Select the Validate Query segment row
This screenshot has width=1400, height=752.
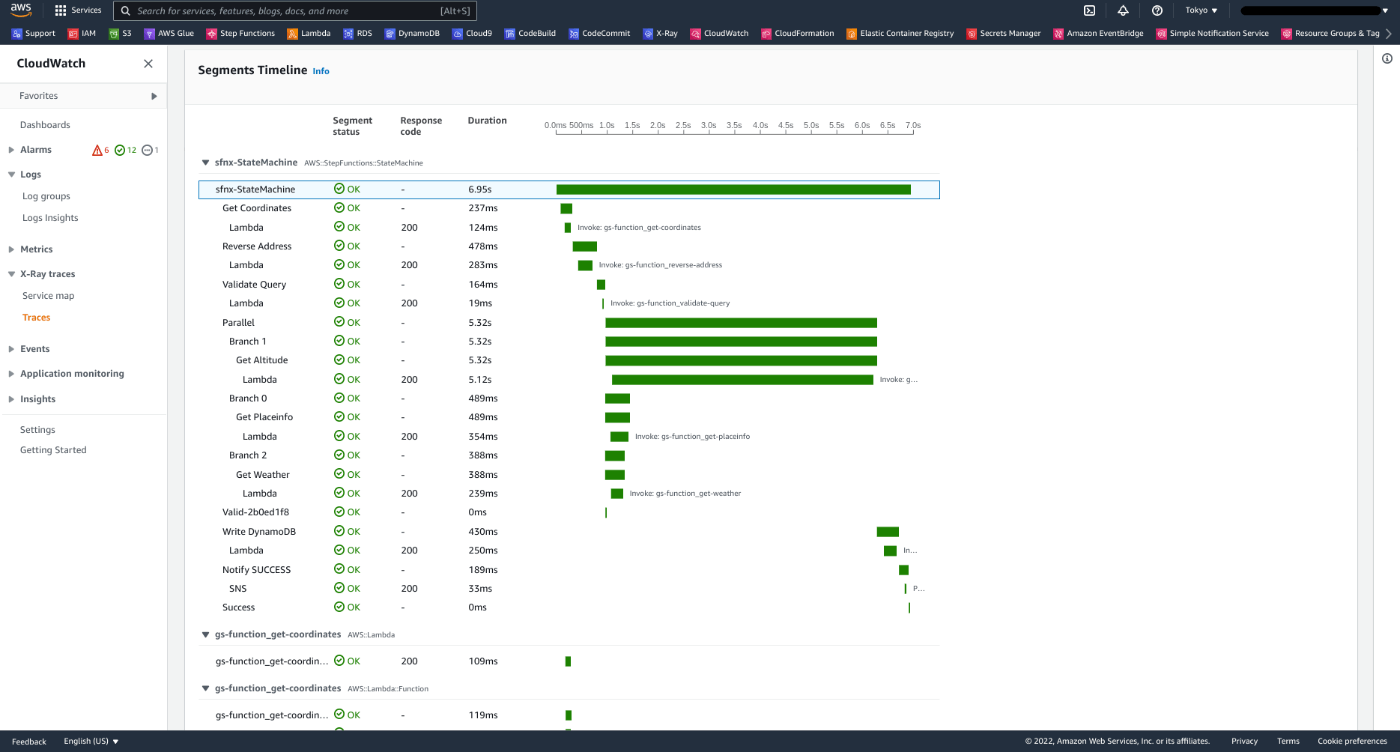point(569,284)
